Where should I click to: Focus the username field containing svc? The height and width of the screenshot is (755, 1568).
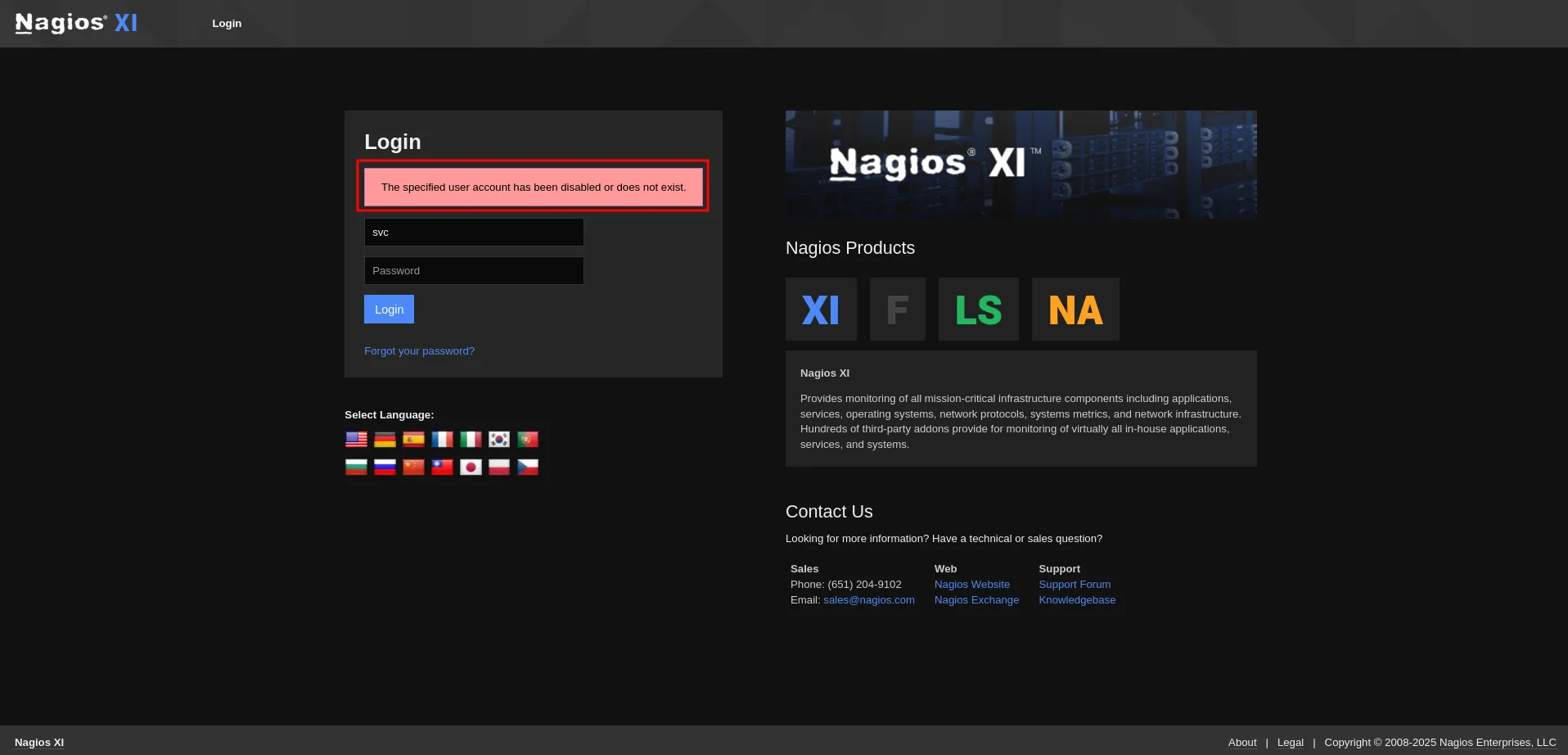coord(474,233)
